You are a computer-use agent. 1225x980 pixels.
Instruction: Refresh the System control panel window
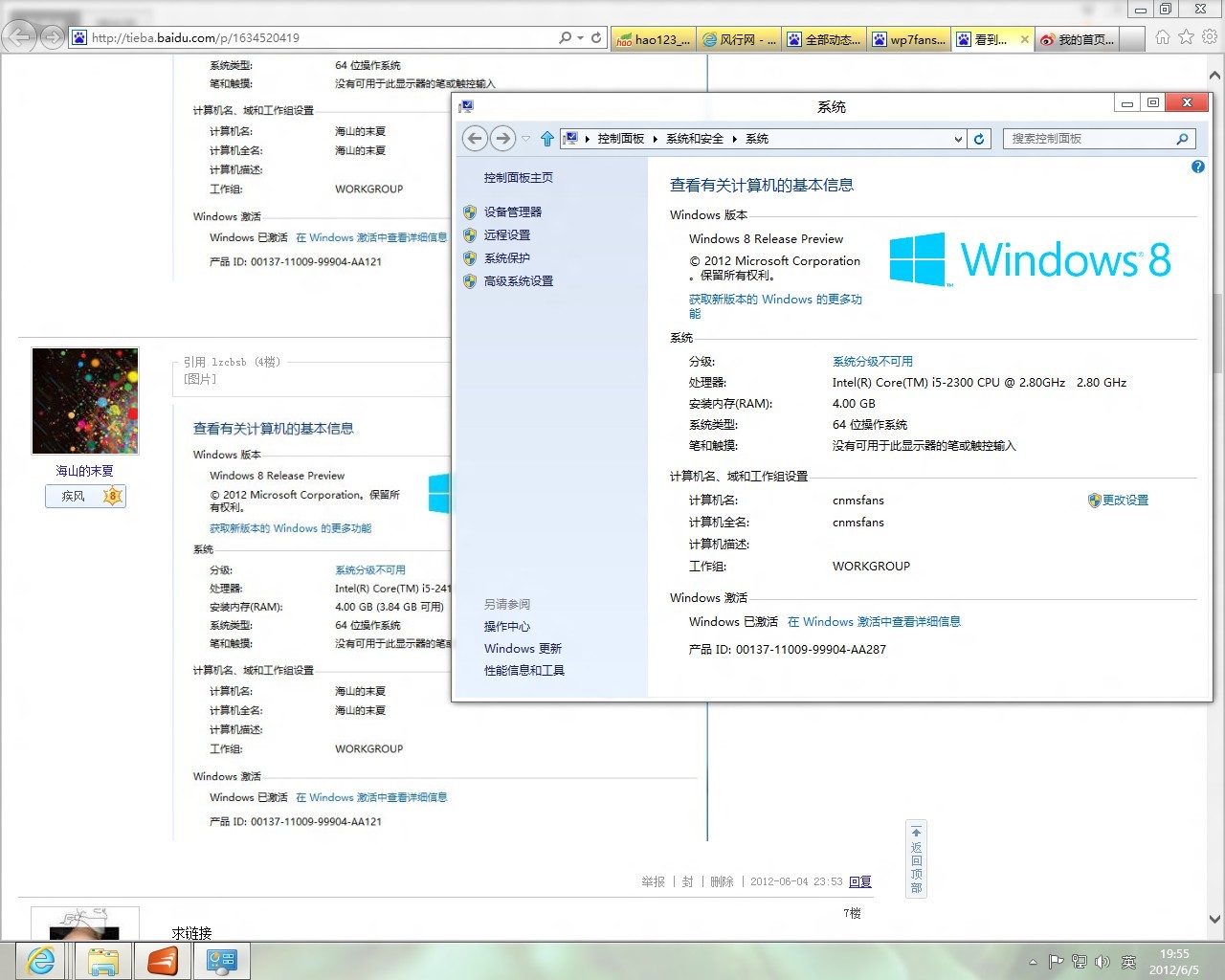(979, 139)
